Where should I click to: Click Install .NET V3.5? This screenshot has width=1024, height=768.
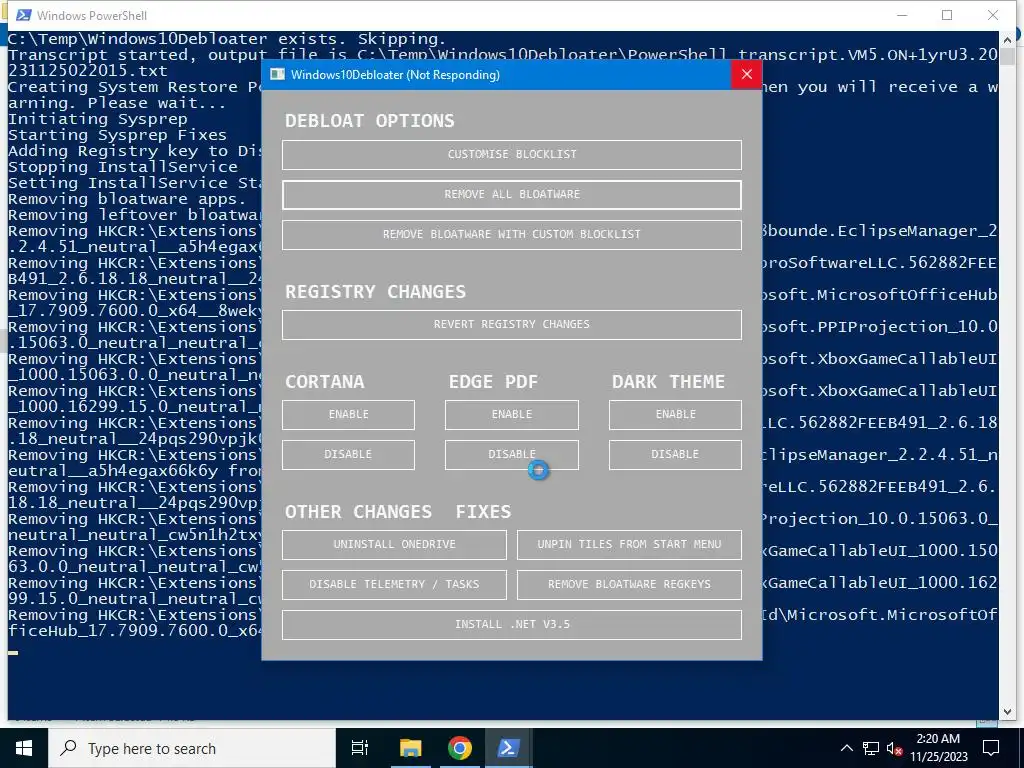[511, 624]
